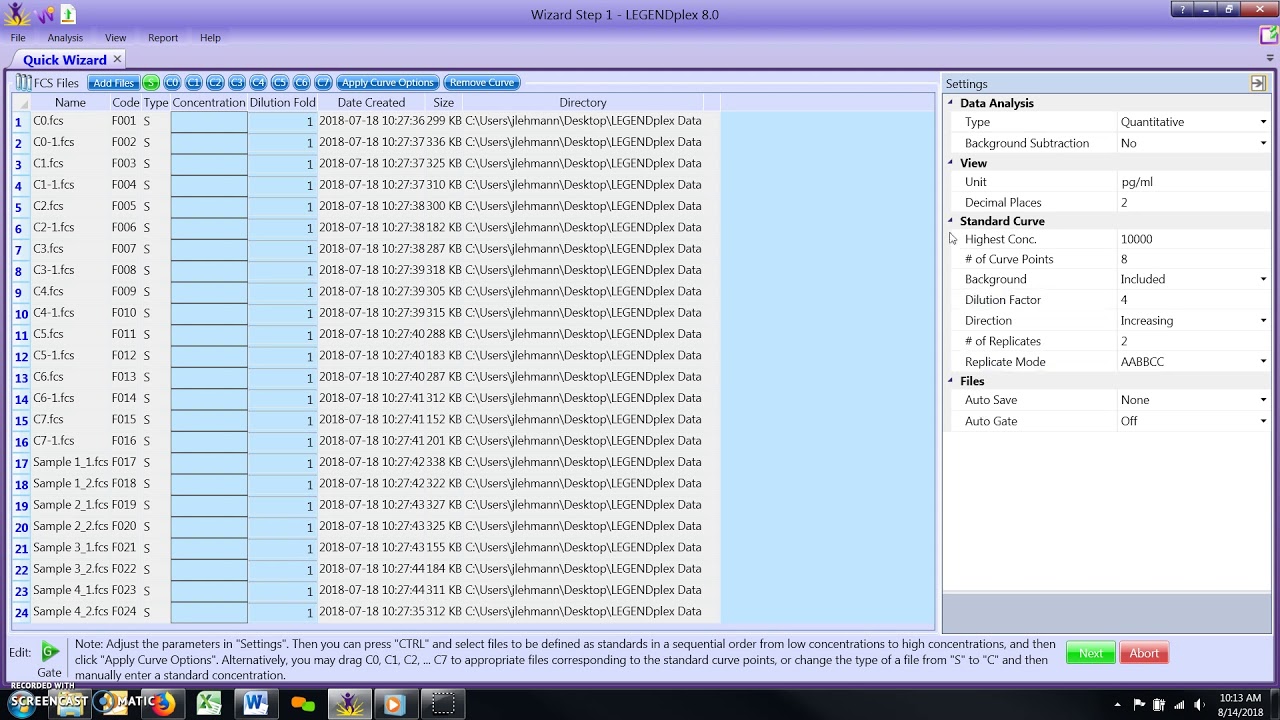This screenshot has width=1280, height=720.
Task: Click the Concentration column header
Action: (209, 103)
